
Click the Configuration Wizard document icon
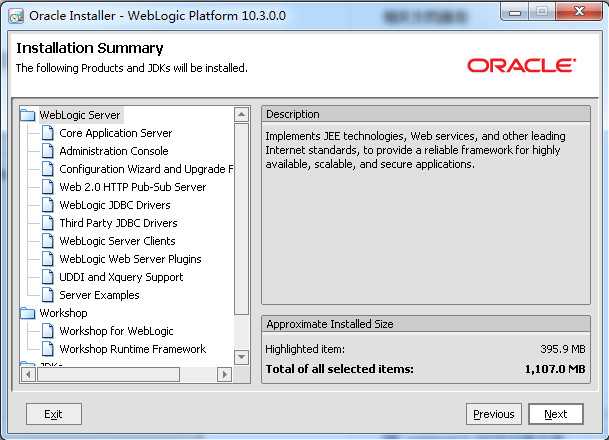pyautogui.click(x=48, y=169)
